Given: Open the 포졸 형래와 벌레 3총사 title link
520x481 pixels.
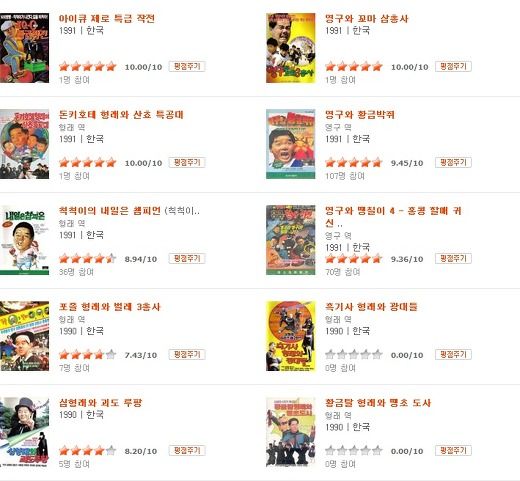Looking at the screenshot, I should click(110, 307).
